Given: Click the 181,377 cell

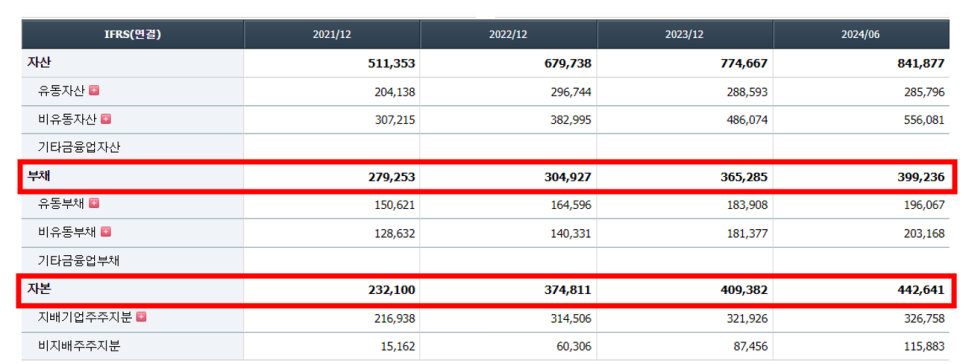Looking at the screenshot, I should tap(747, 233).
